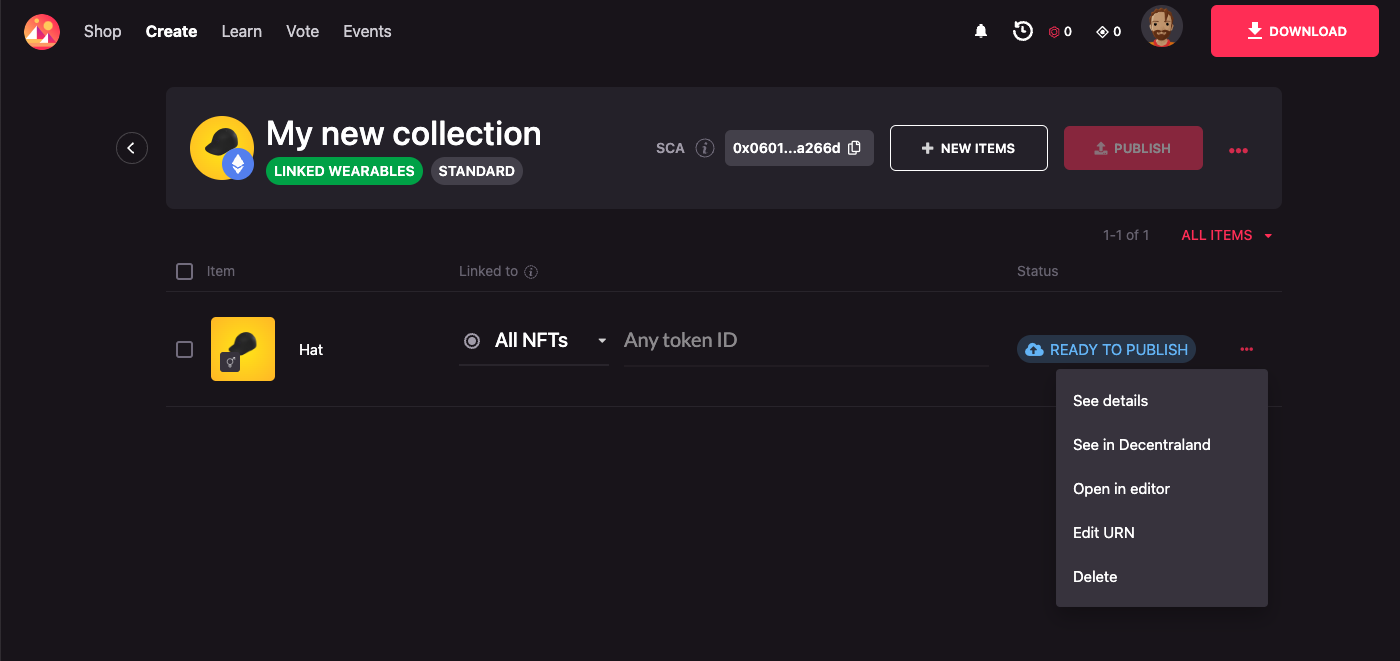Toggle the select-all items checkbox

pyautogui.click(x=184, y=271)
